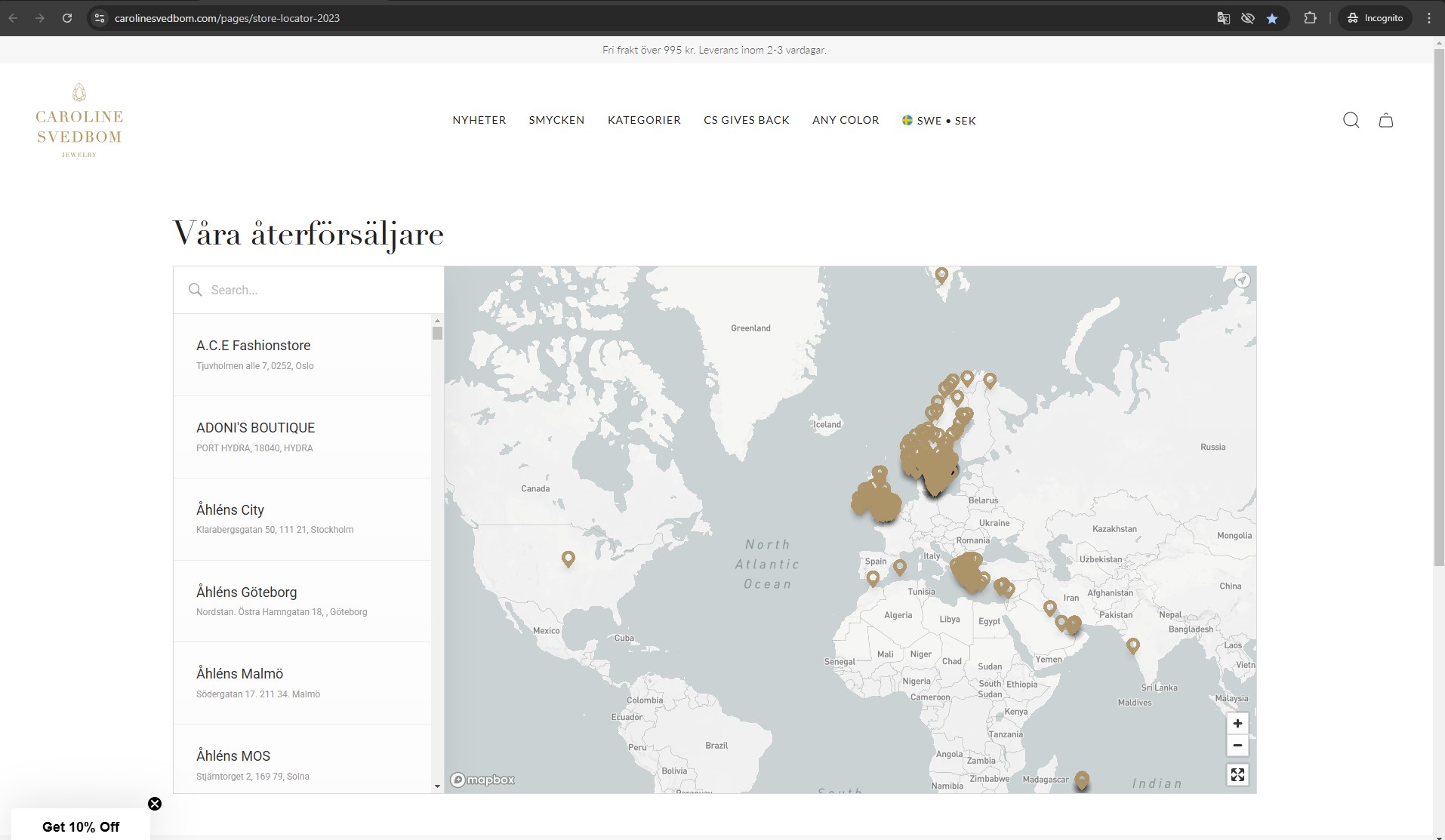This screenshot has width=1445, height=840.
Task: Open the Chrome three-dot menu
Action: tap(1428, 18)
